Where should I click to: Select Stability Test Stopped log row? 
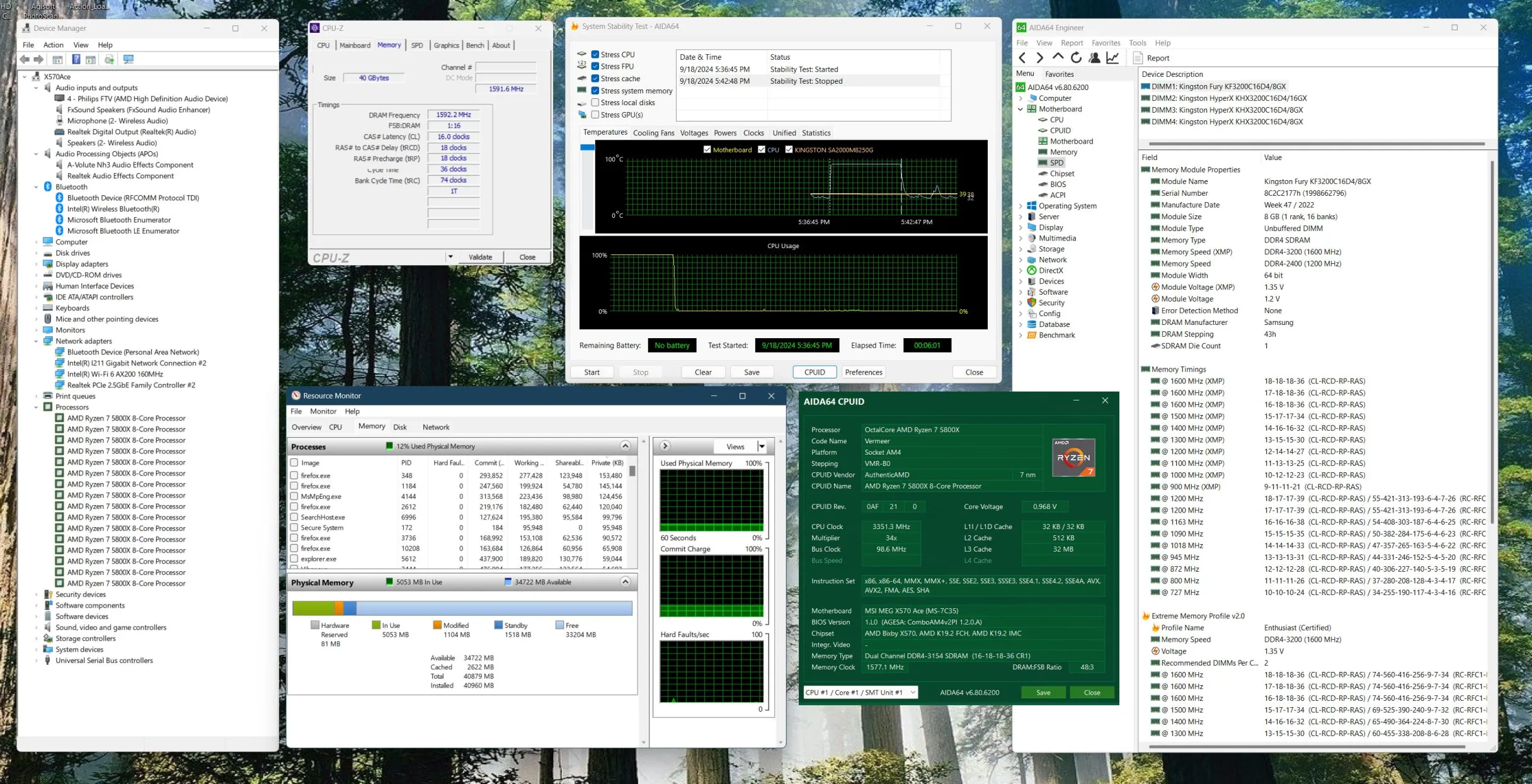(x=809, y=81)
